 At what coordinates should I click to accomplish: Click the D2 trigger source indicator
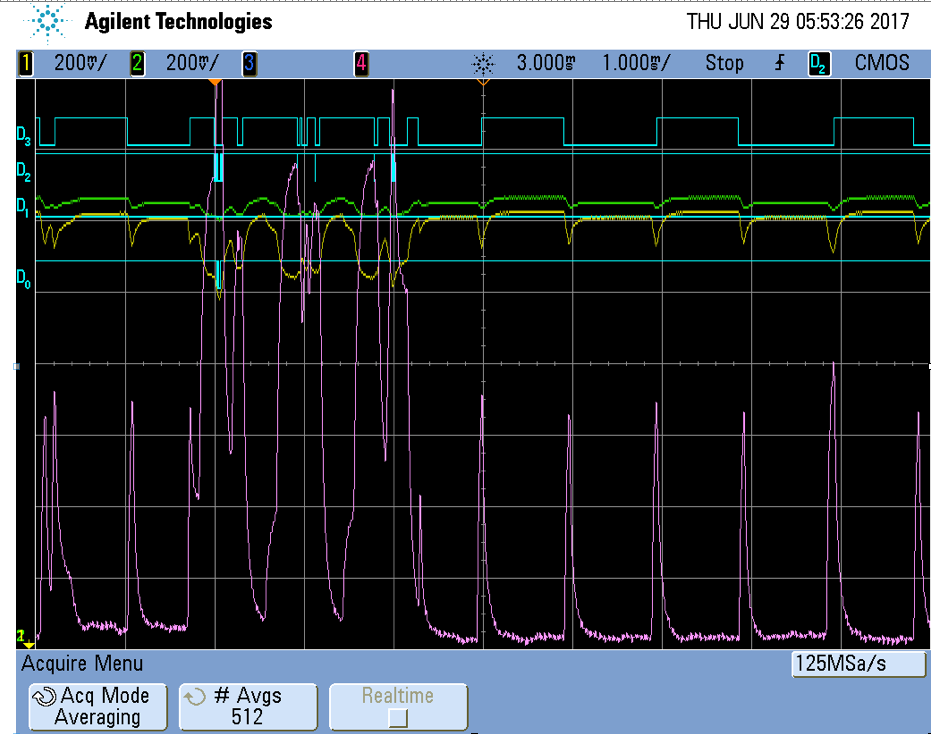(x=819, y=64)
